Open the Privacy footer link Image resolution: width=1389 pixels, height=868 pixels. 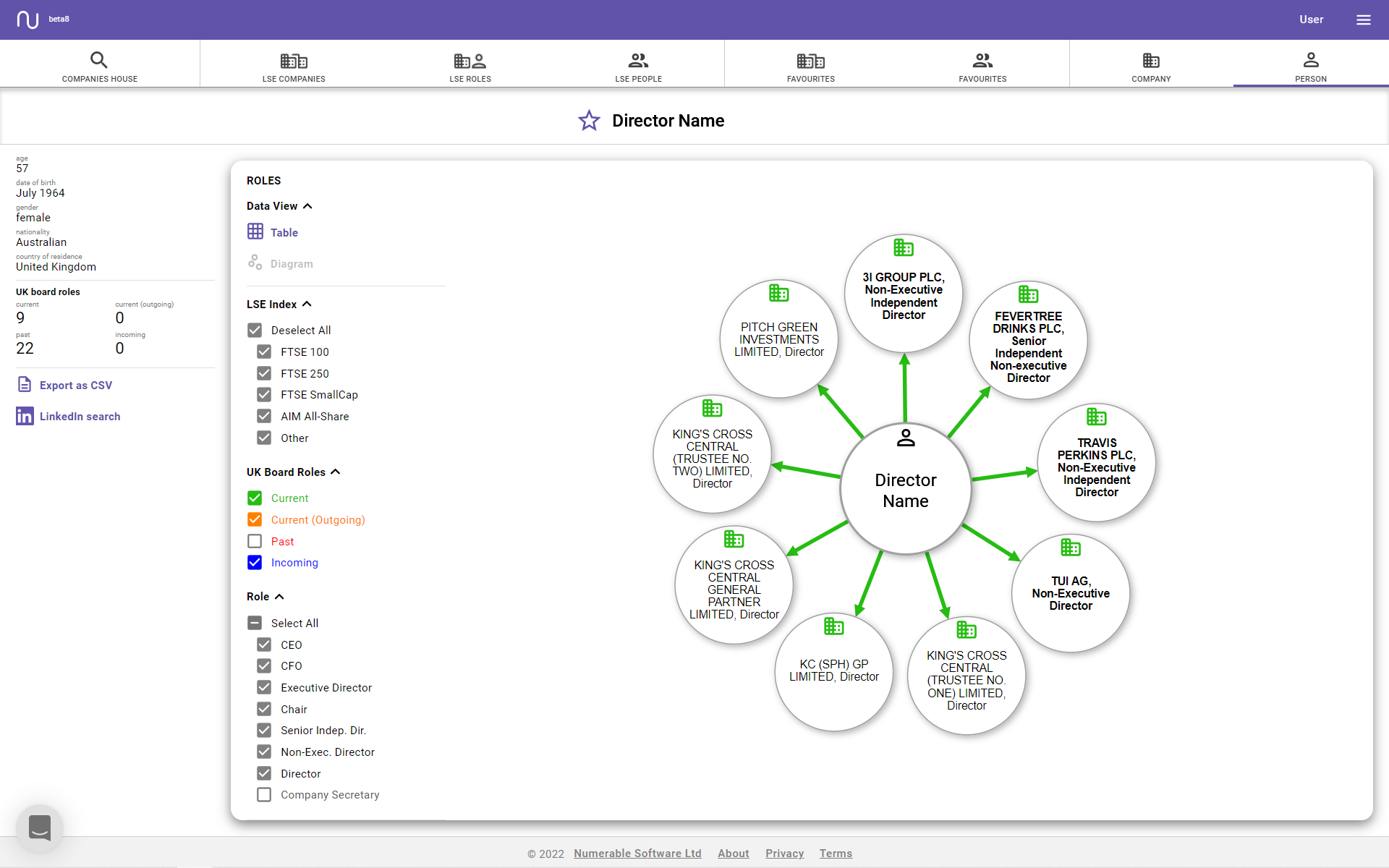pyautogui.click(x=784, y=854)
